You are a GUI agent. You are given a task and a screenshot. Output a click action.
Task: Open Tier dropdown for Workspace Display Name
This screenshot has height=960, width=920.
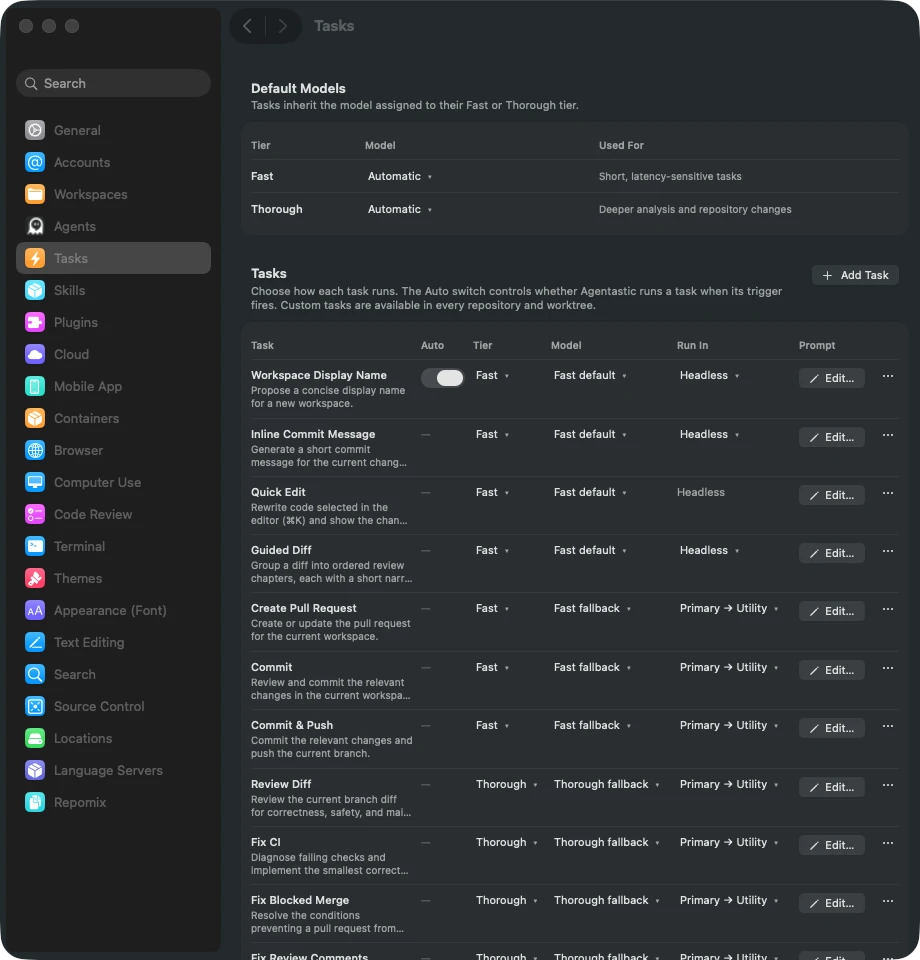coord(492,375)
